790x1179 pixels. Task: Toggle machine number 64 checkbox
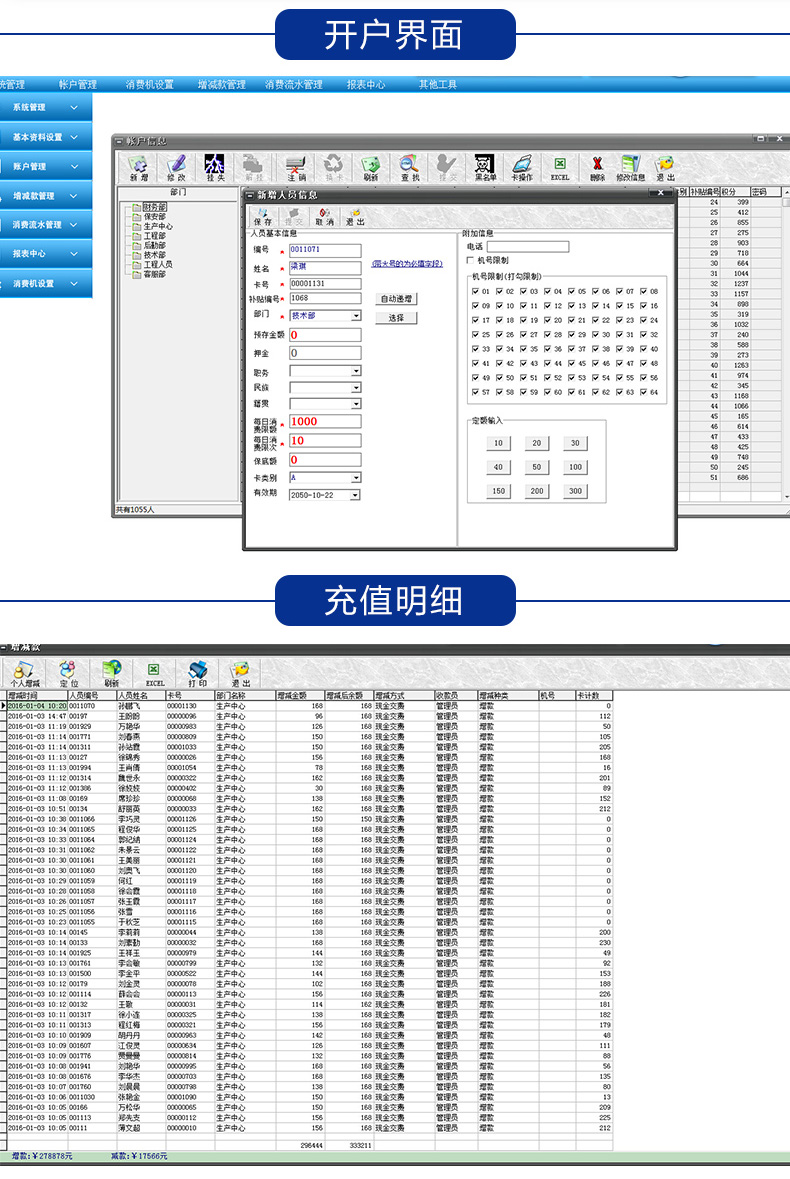(644, 392)
